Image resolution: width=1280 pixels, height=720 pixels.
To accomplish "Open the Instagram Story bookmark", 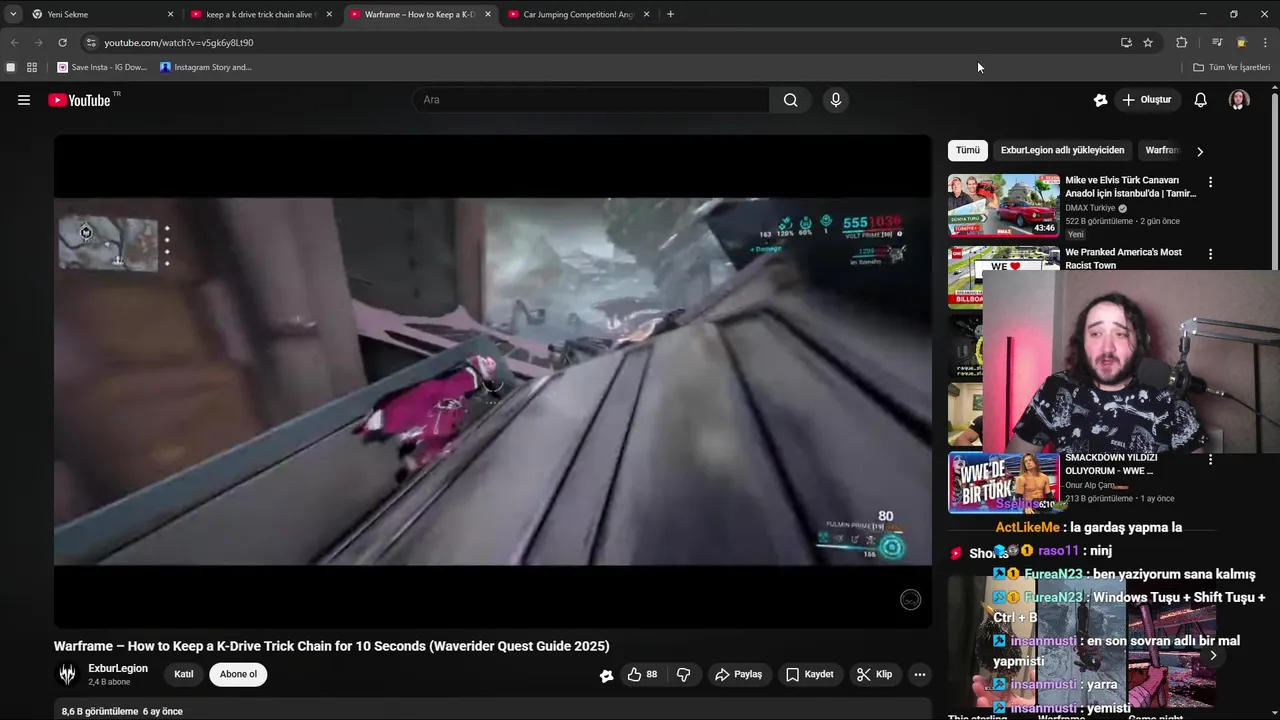I will click(x=206, y=67).
